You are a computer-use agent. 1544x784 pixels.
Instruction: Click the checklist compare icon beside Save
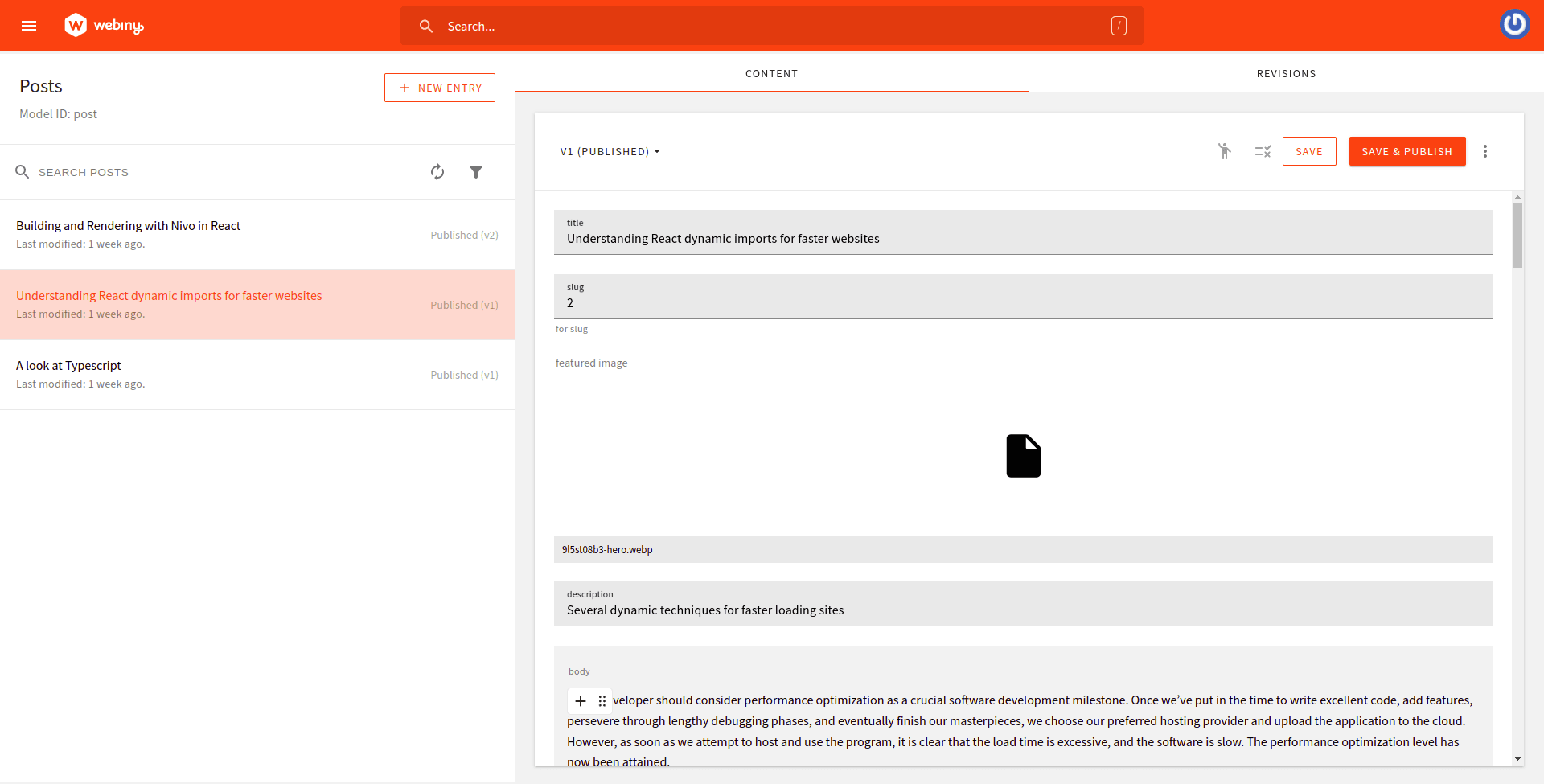(x=1263, y=151)
